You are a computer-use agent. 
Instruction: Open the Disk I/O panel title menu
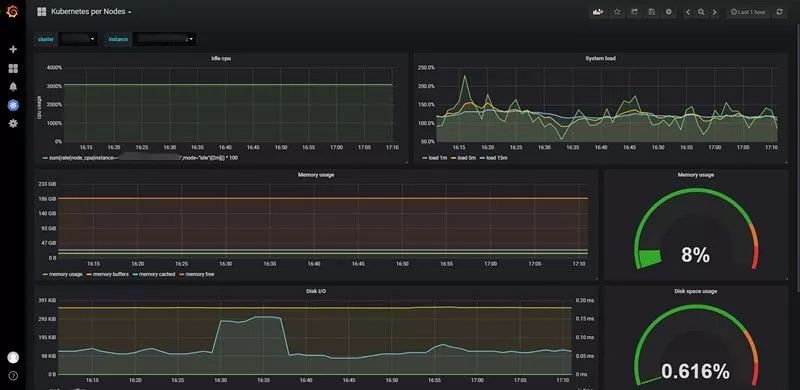[316, 291]
